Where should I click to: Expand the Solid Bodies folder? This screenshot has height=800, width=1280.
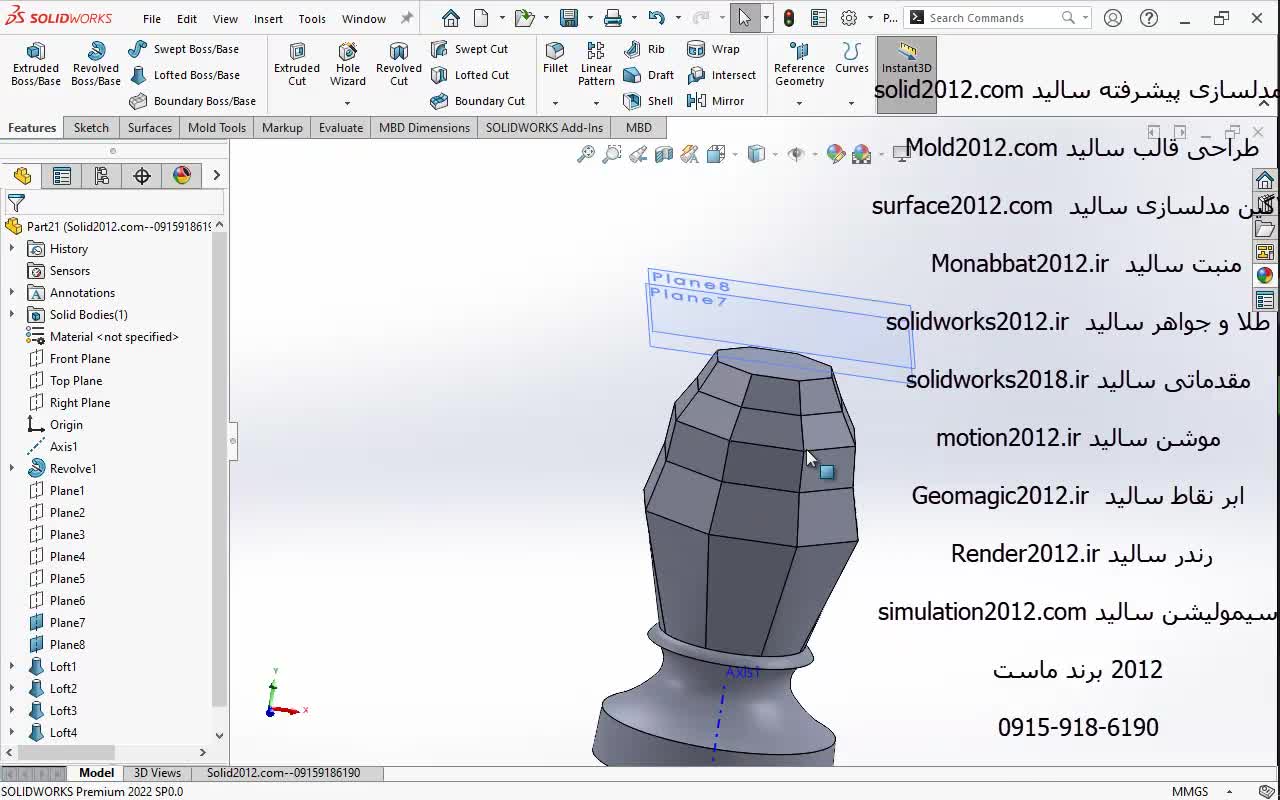coord(12,315)
